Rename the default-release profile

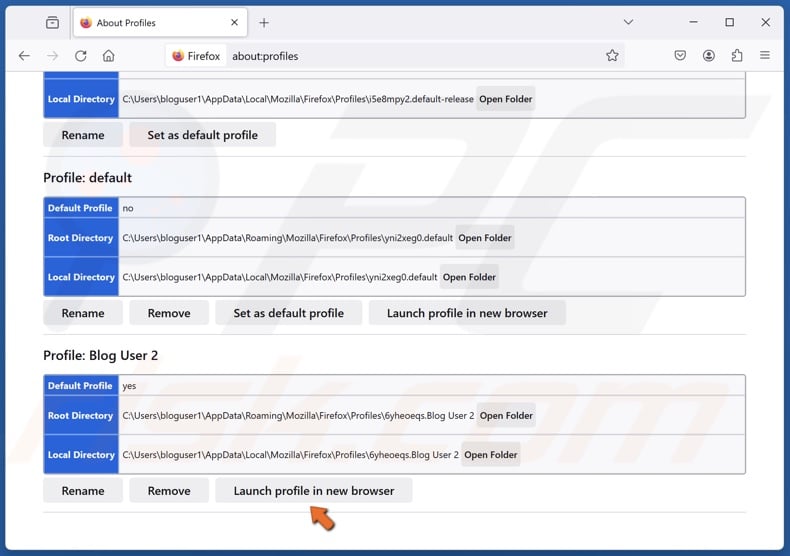83,135
